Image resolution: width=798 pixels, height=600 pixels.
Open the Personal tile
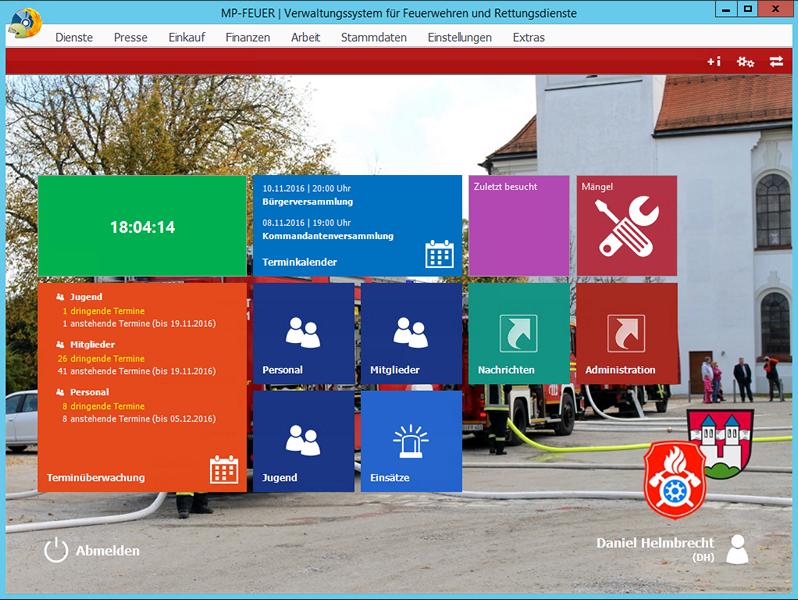pyautogui.click(x=303, y=334)
